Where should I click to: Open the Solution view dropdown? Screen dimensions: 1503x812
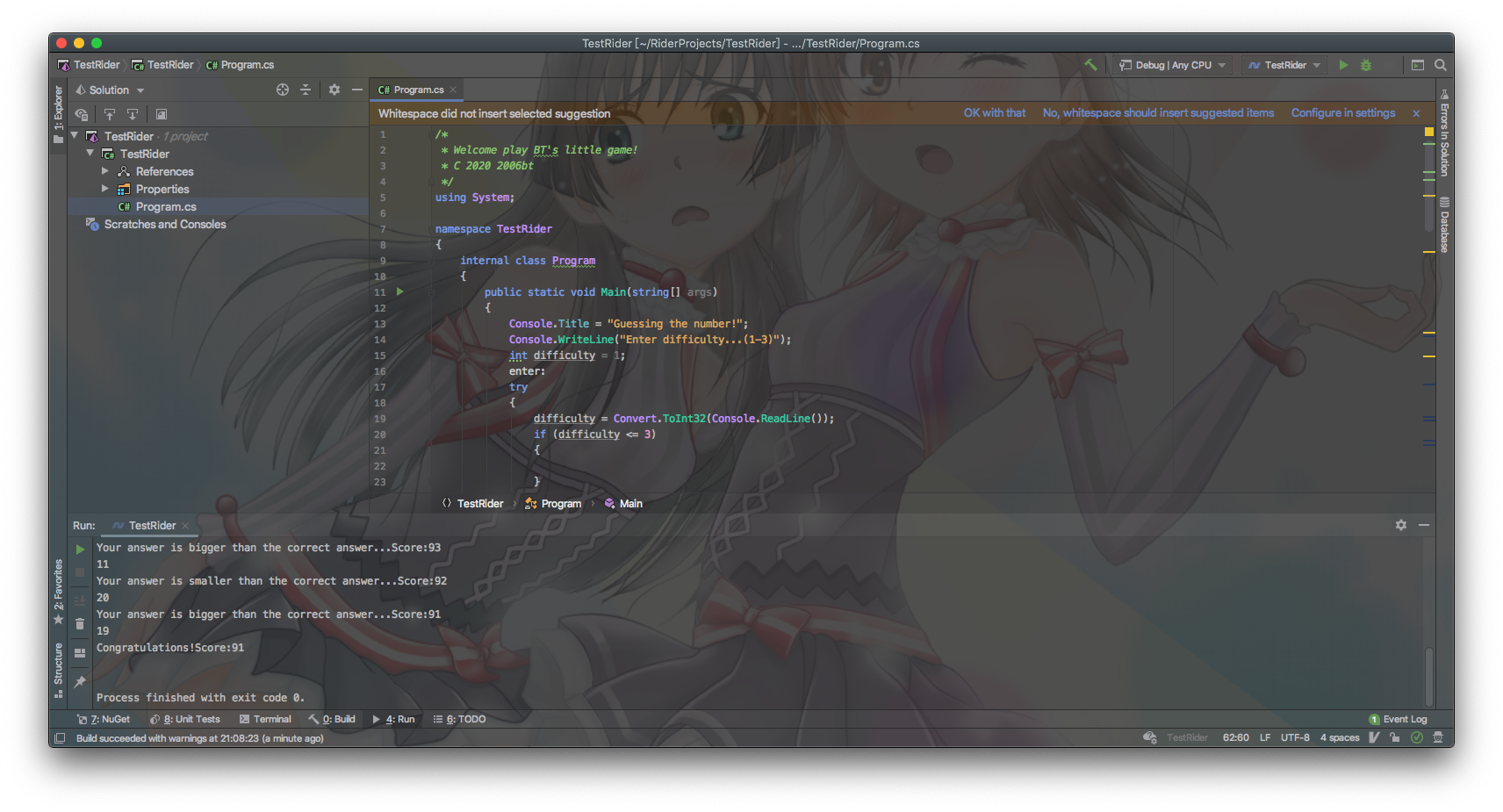[x=110, y=90]
